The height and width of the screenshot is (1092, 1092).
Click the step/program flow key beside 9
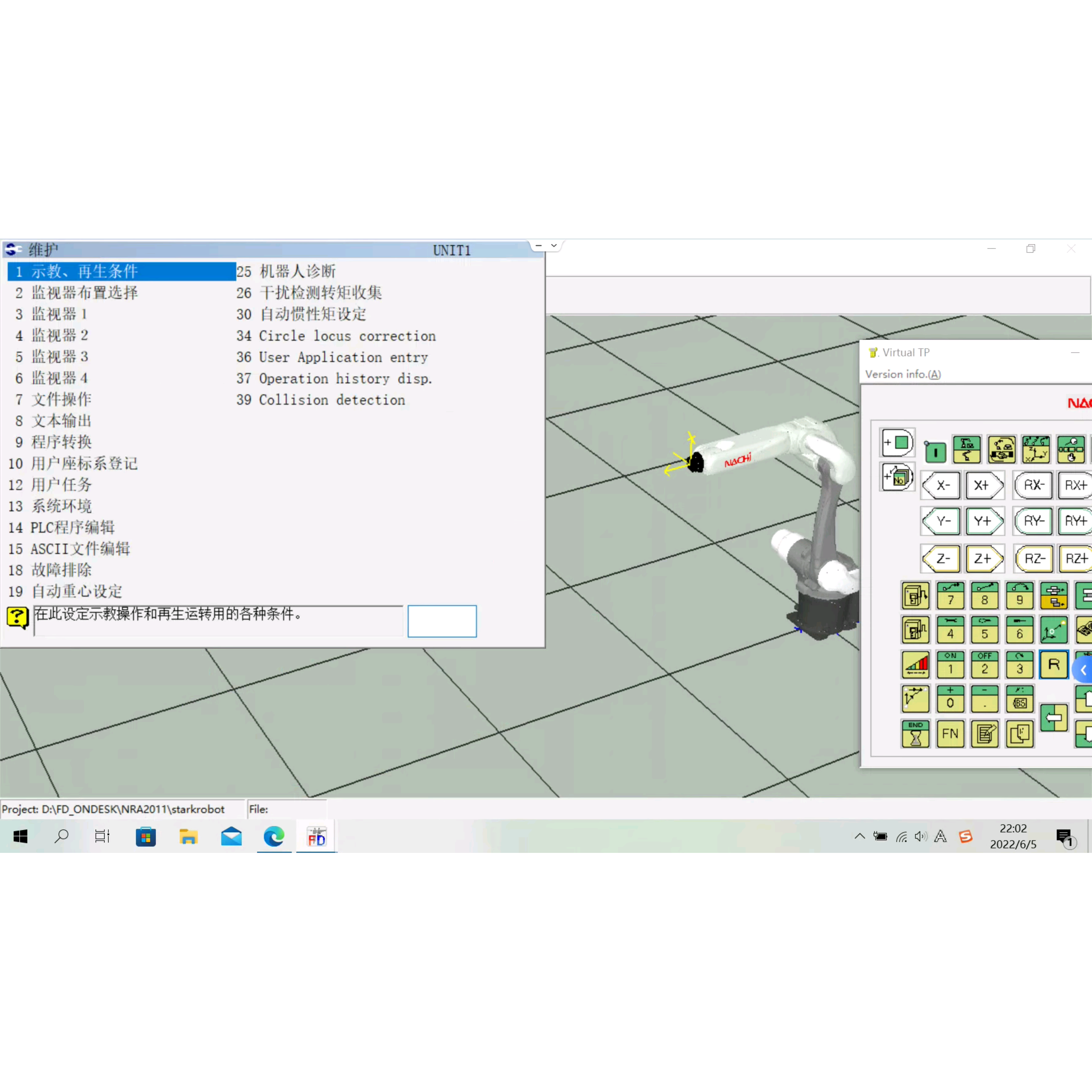pos(1054,595)
